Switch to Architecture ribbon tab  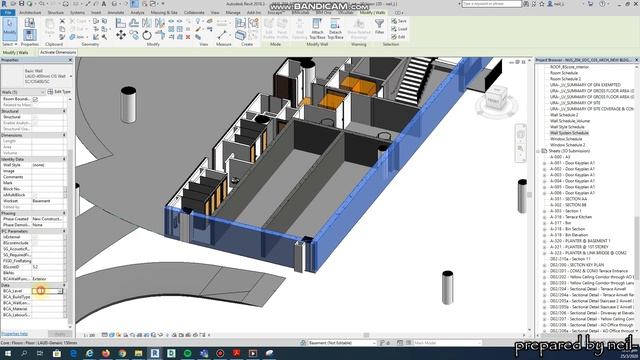coord(30,13)
